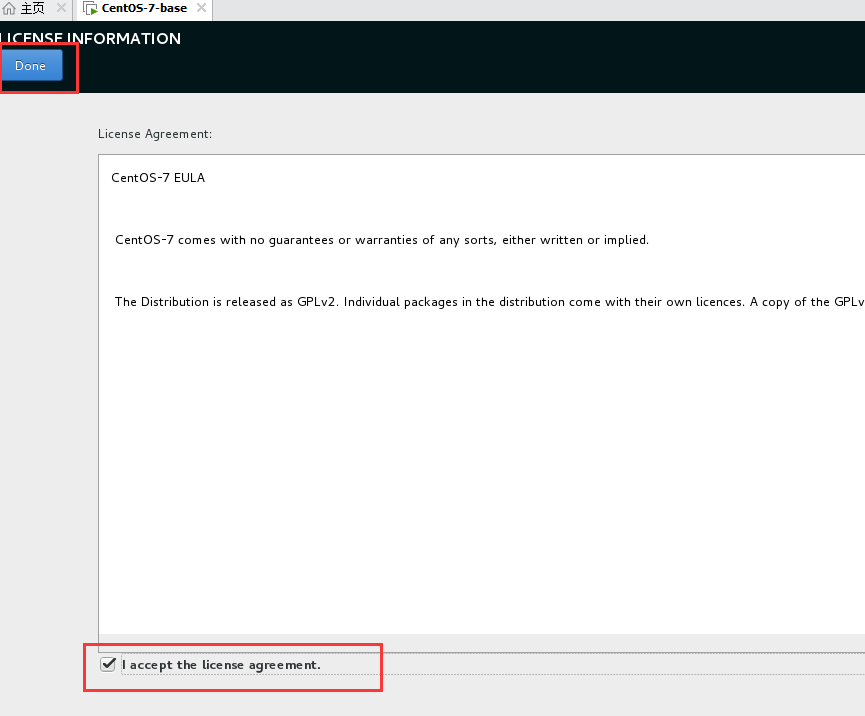The height and width of the screenshot is (716, 865).
Task: Click the 'CentOS-7 EULA' heading text
Action: coord(158,178)
